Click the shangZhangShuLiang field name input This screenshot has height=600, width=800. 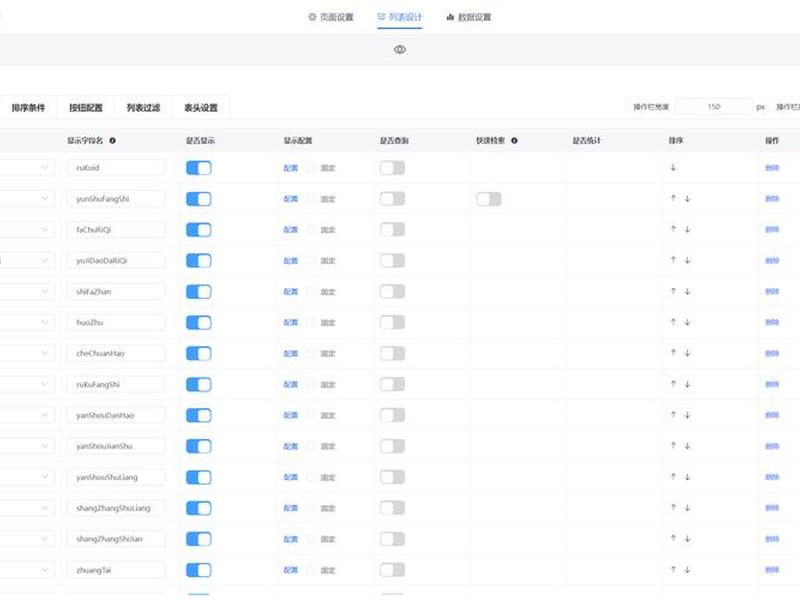(116, 508)
